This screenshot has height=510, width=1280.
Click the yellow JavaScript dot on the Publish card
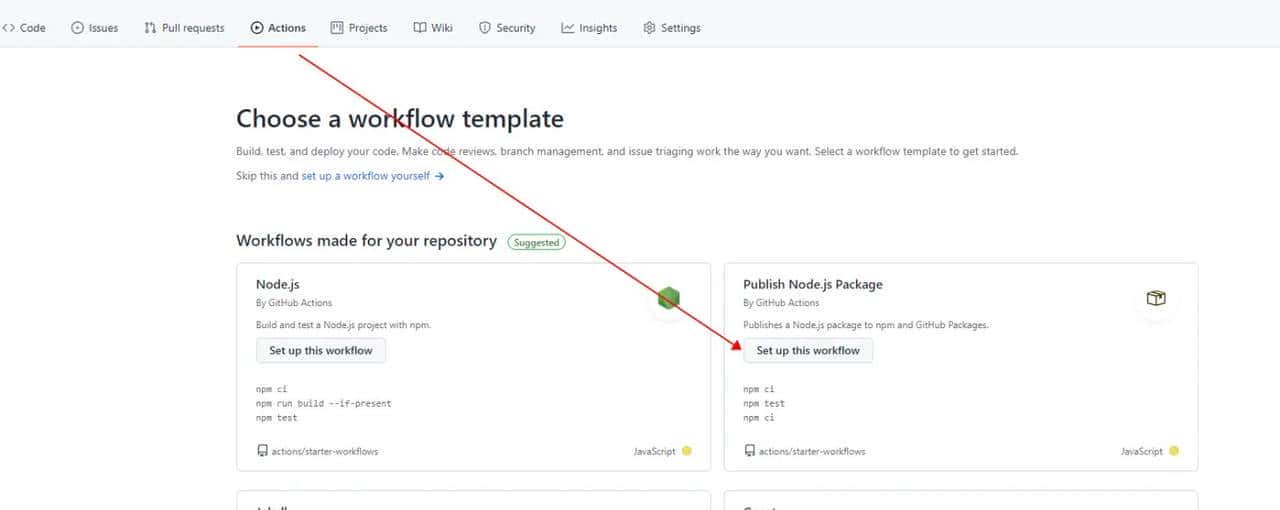1174,451
